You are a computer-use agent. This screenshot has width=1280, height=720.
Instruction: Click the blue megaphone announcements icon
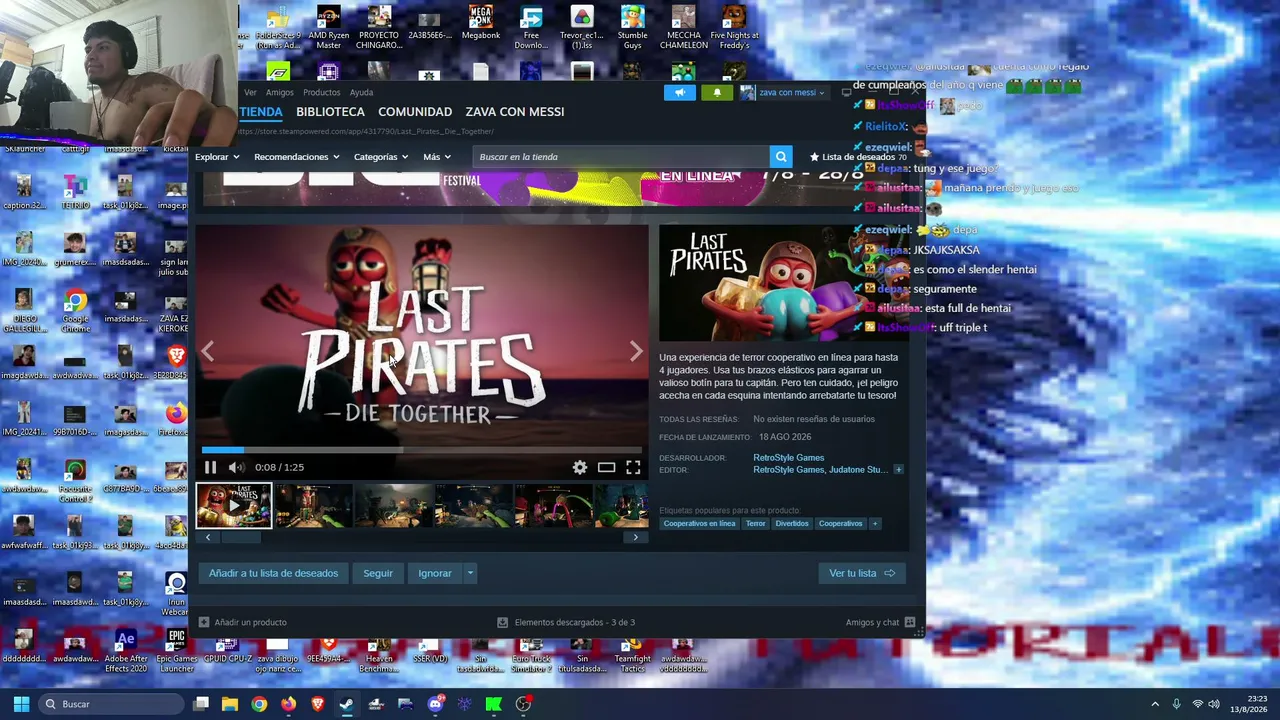click(x=680, y=92)
